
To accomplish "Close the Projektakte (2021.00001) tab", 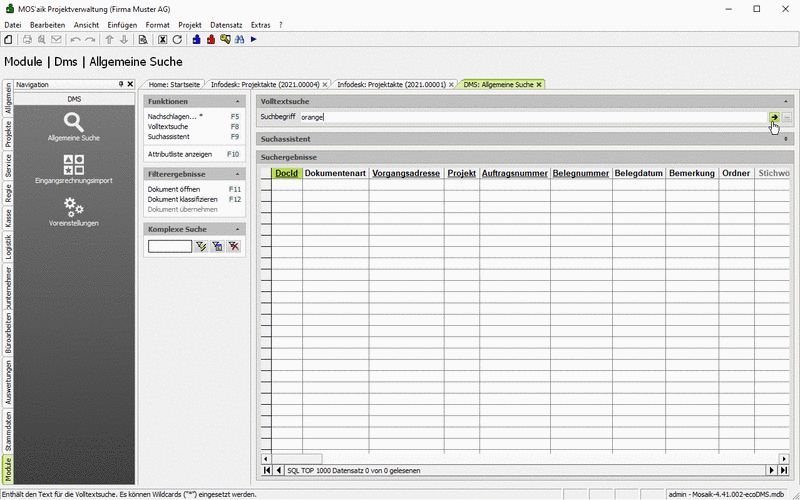I will (451, 85).
